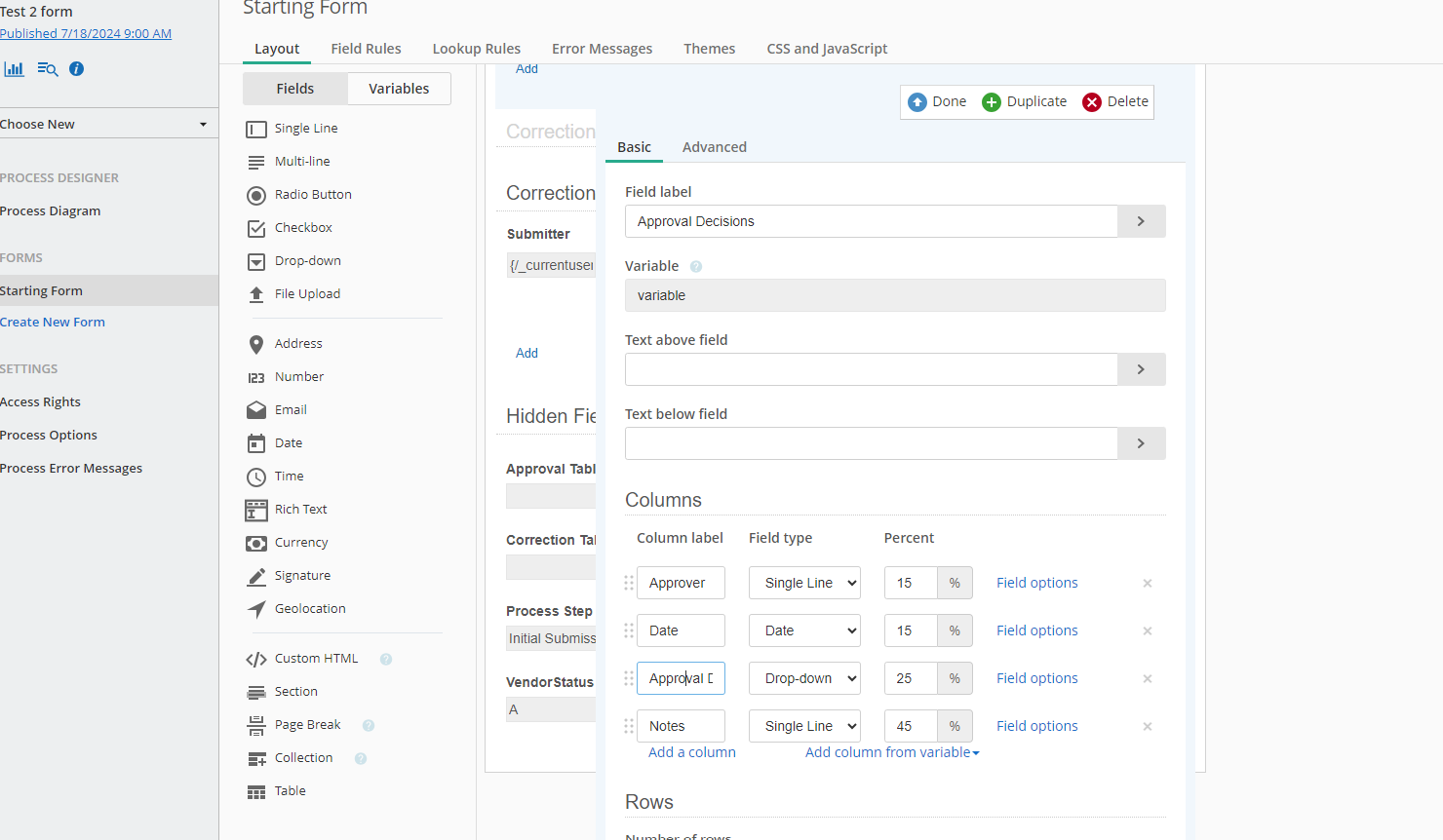Click Done to finish editing
1443x840 pixels.
[937, 102]
